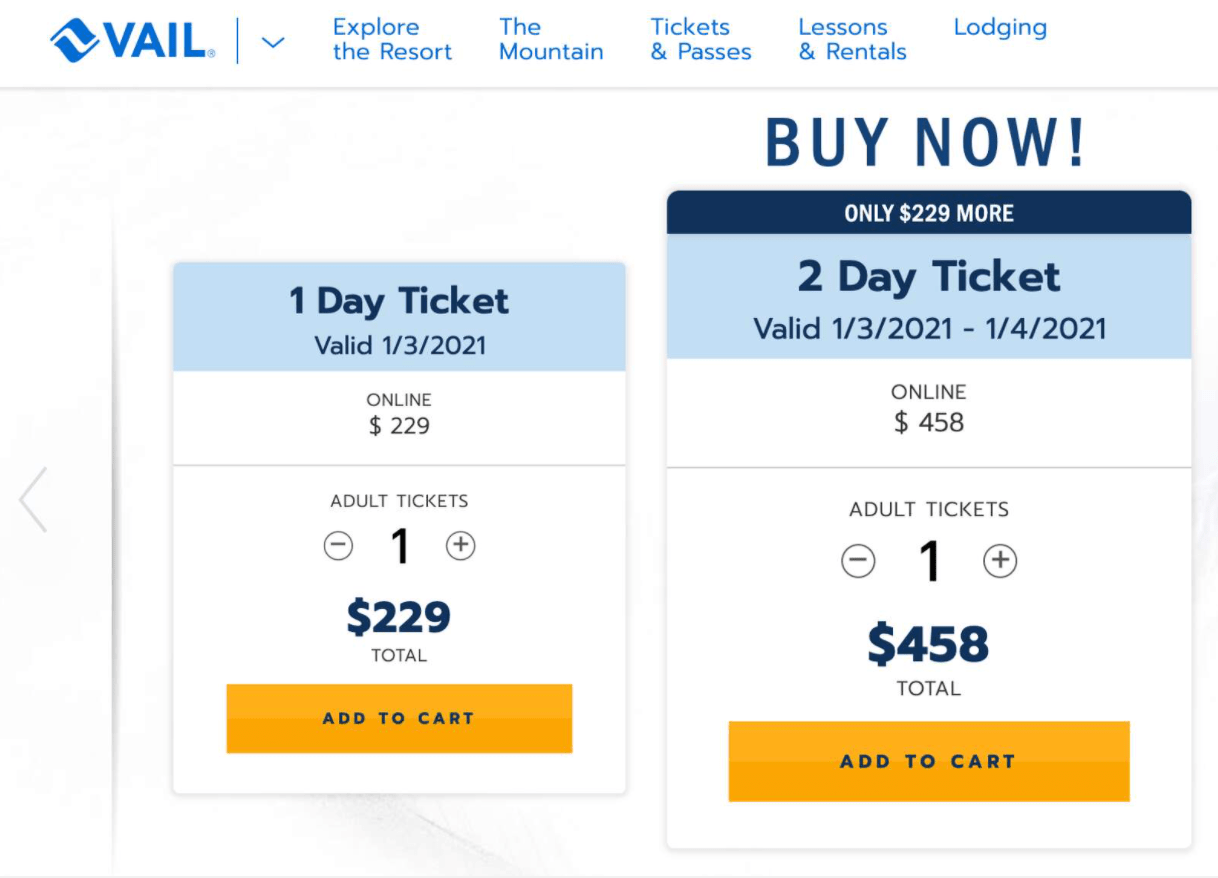The image size is (1218, 878).
Task: Open the Explore the Resort menu
Action: coord(391,40)
